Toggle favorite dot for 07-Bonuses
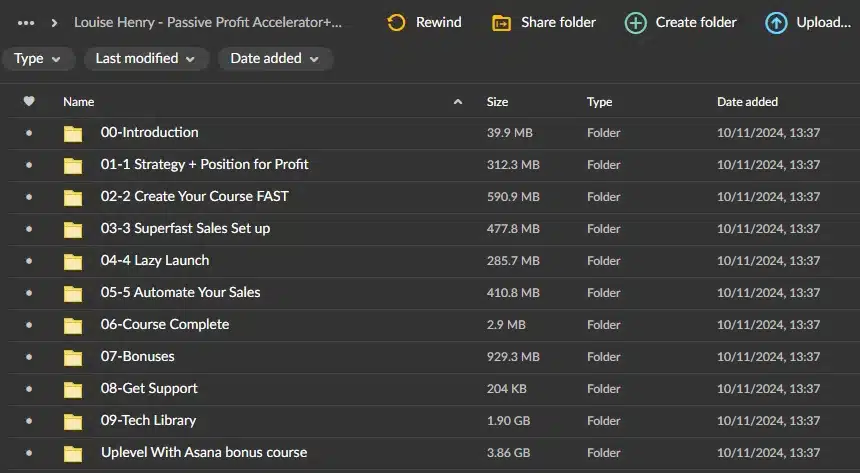 pos(29,357)
